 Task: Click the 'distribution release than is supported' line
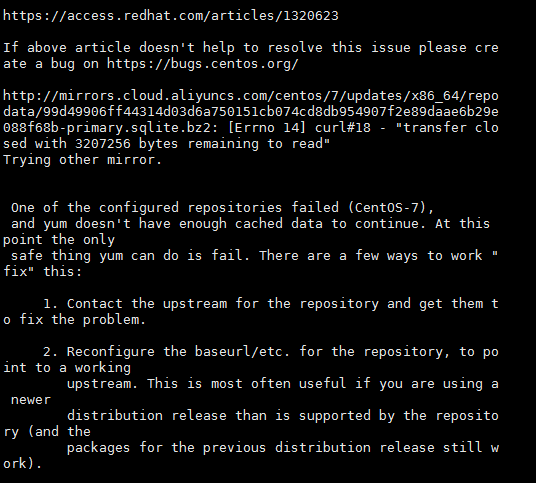283,416
